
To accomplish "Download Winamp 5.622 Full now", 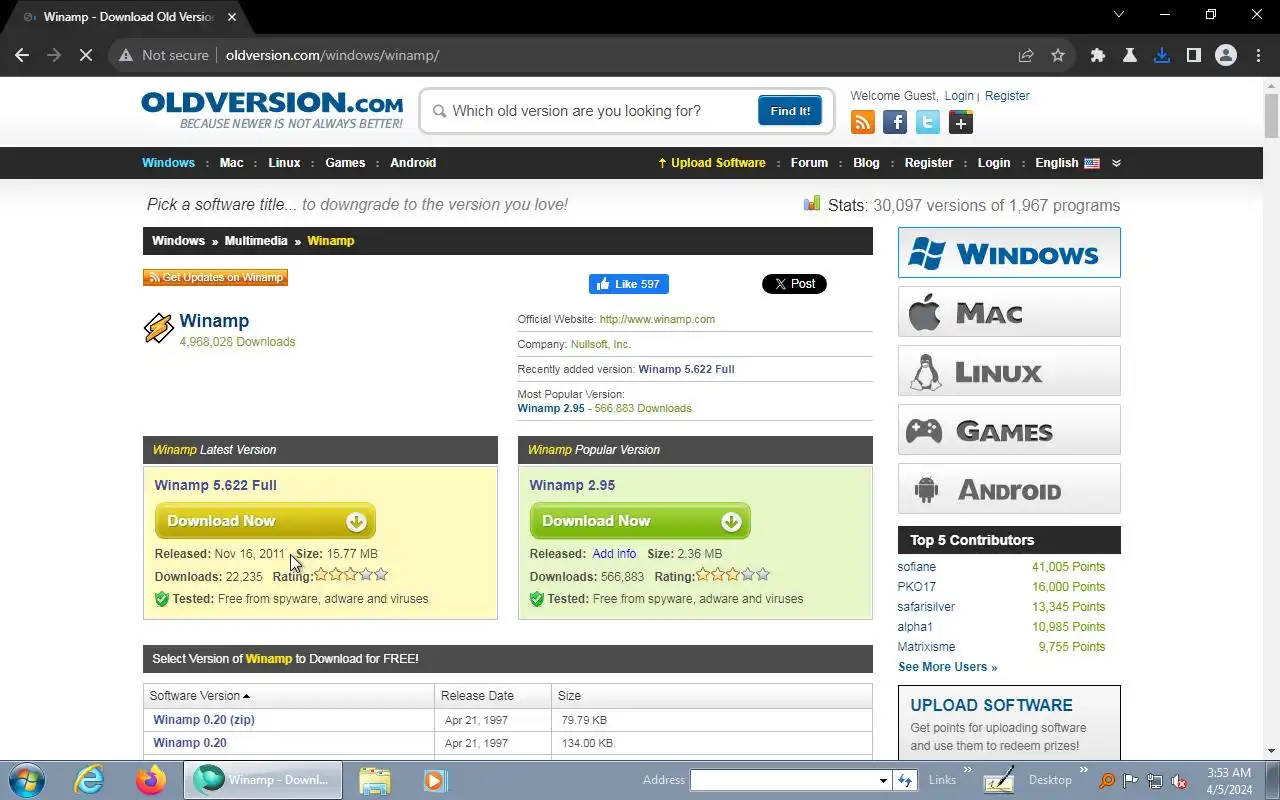I will (265, 521).
